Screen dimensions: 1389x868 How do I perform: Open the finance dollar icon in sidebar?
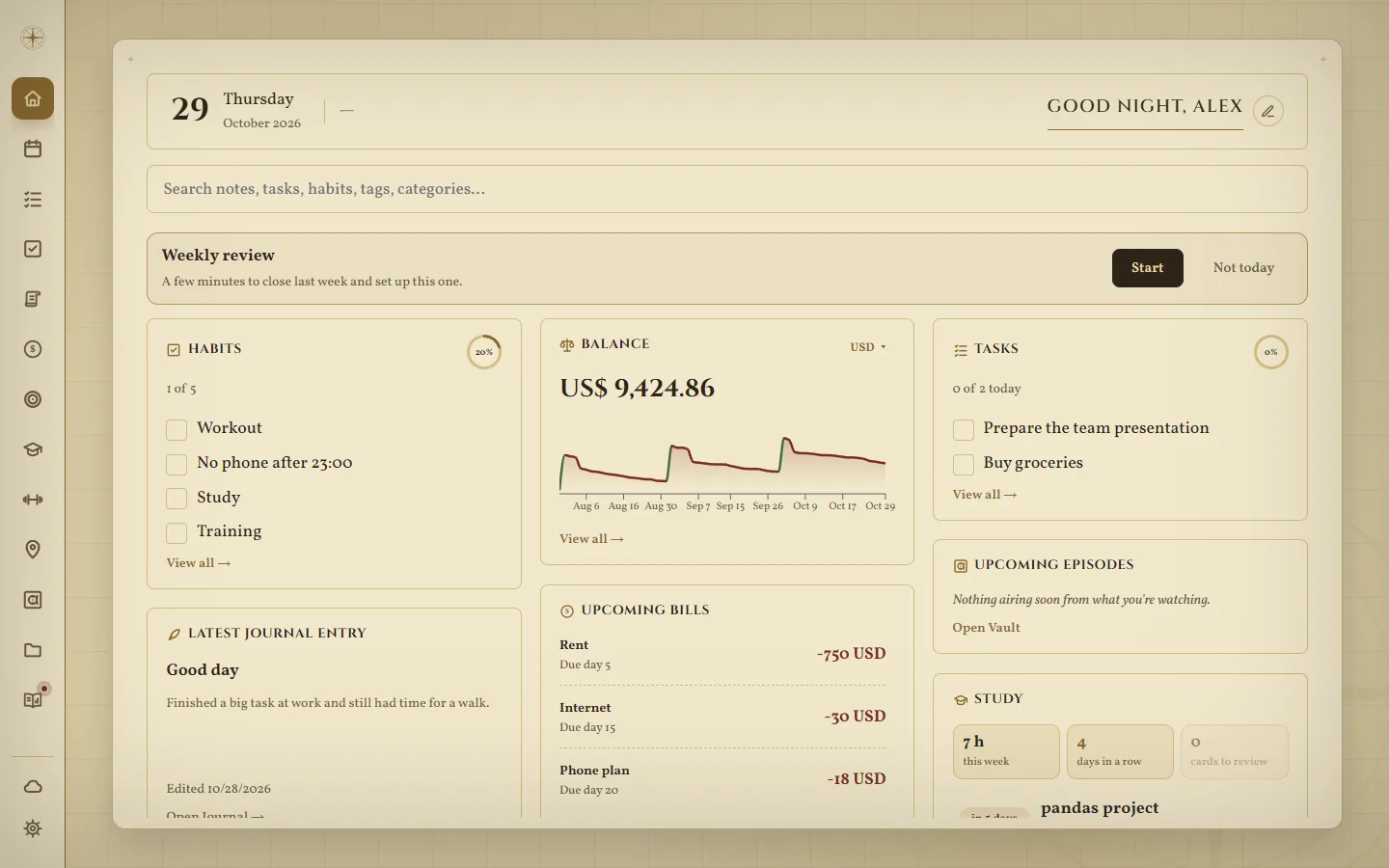33,349
